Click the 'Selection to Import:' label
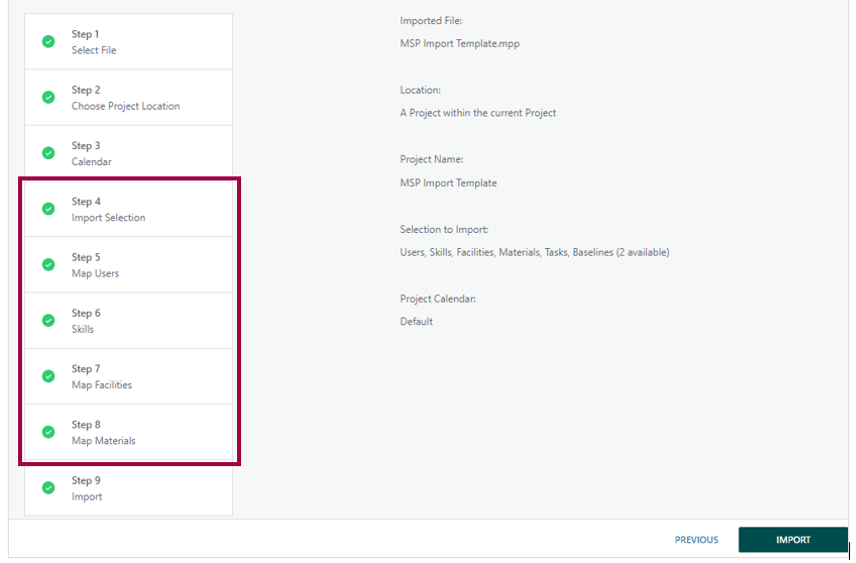Viewport: 856px width, 563px height. pos(444,229)
